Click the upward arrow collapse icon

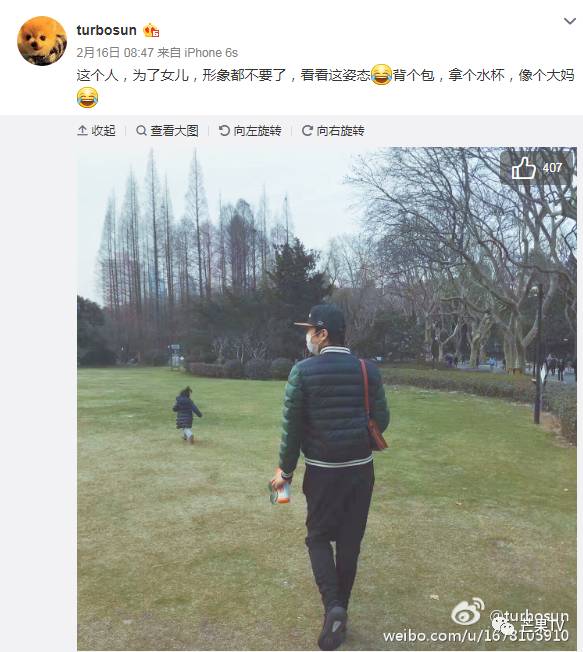click(x=82, y=131)
